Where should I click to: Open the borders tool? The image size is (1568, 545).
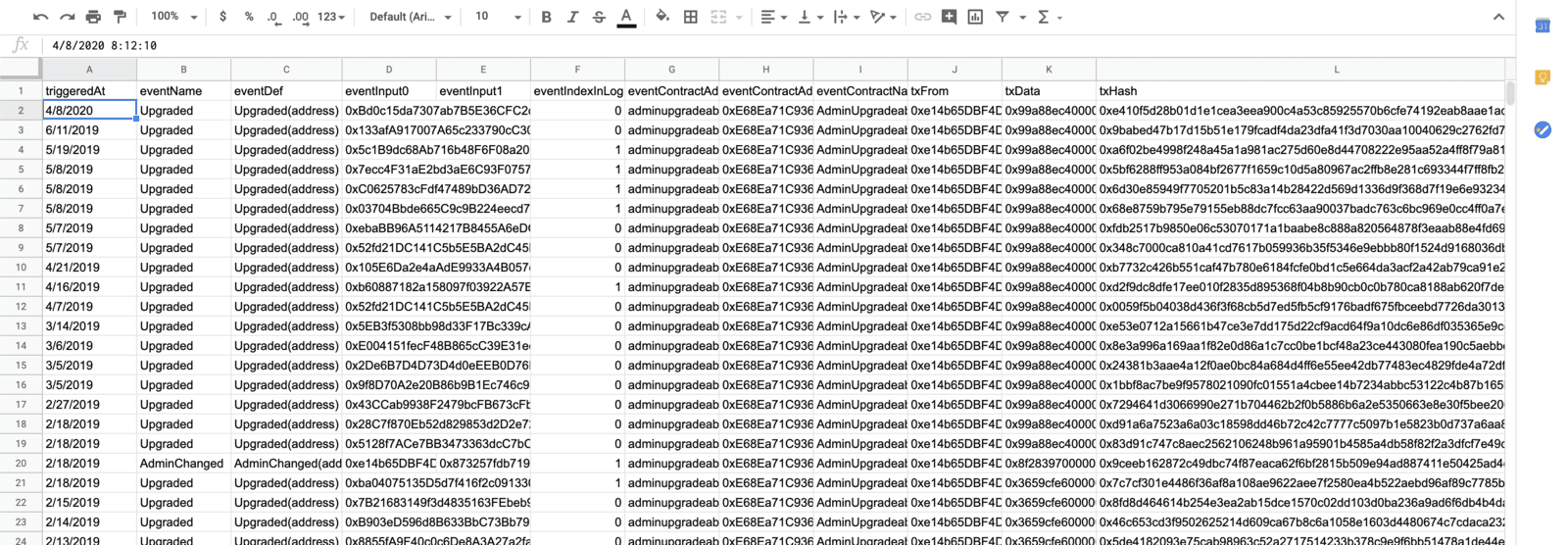click(x=691, y=17)
